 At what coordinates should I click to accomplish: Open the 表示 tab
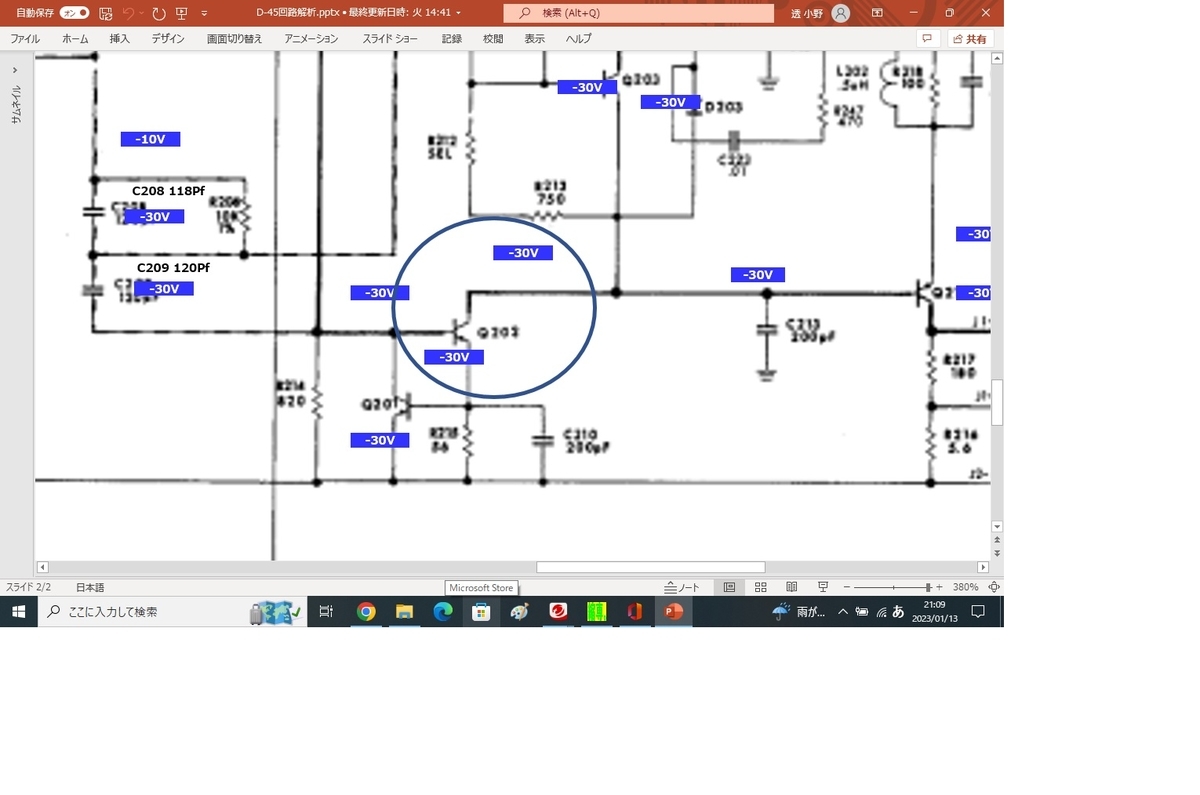pyautogui.click(x=534, y=39)
